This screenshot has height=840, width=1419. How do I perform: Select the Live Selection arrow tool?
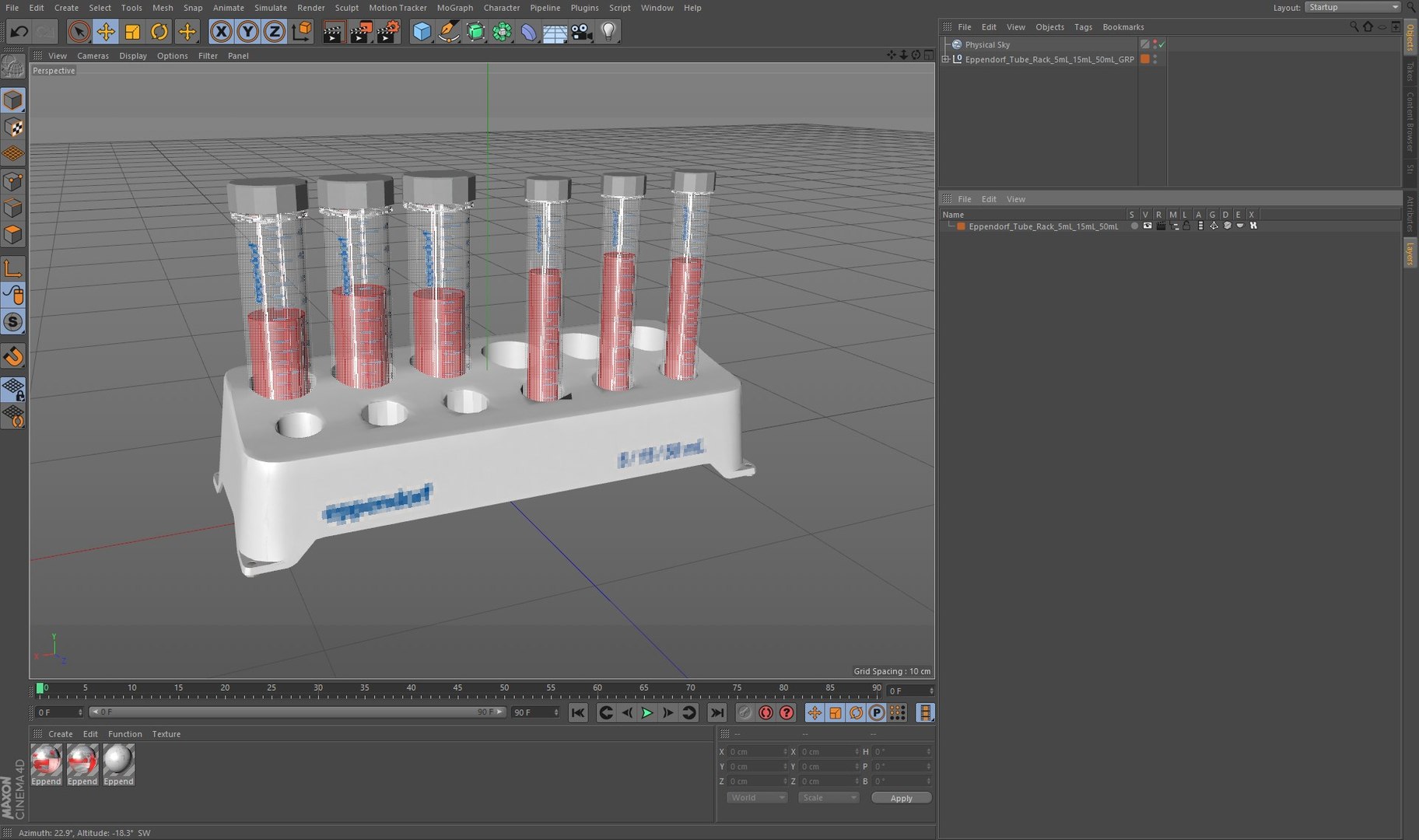click(78, 32)
